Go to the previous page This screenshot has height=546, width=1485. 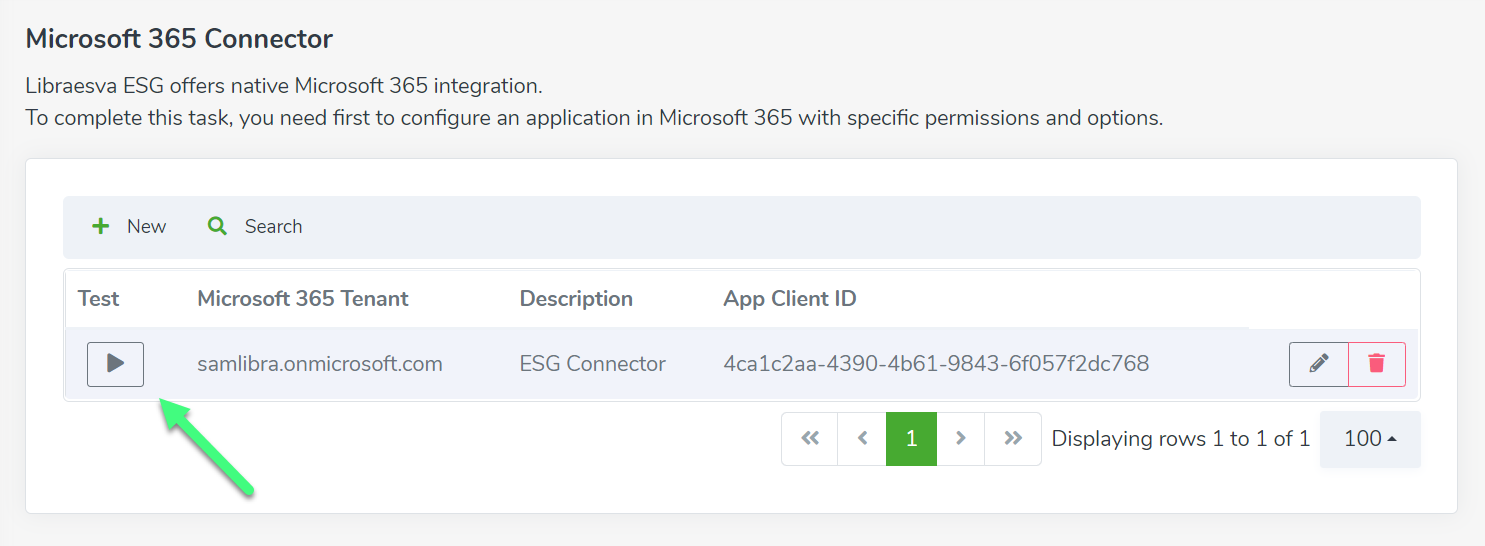pos(862,439)
